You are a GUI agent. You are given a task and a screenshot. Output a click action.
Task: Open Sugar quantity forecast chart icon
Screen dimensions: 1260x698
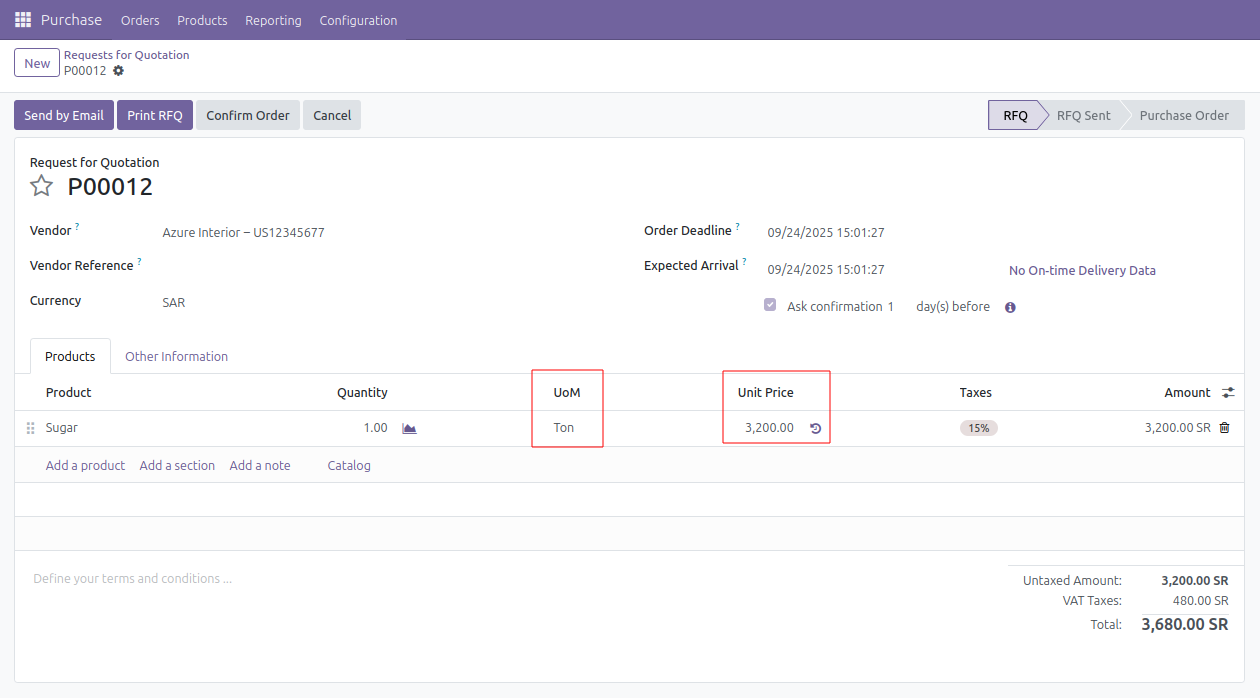[409, 428]
